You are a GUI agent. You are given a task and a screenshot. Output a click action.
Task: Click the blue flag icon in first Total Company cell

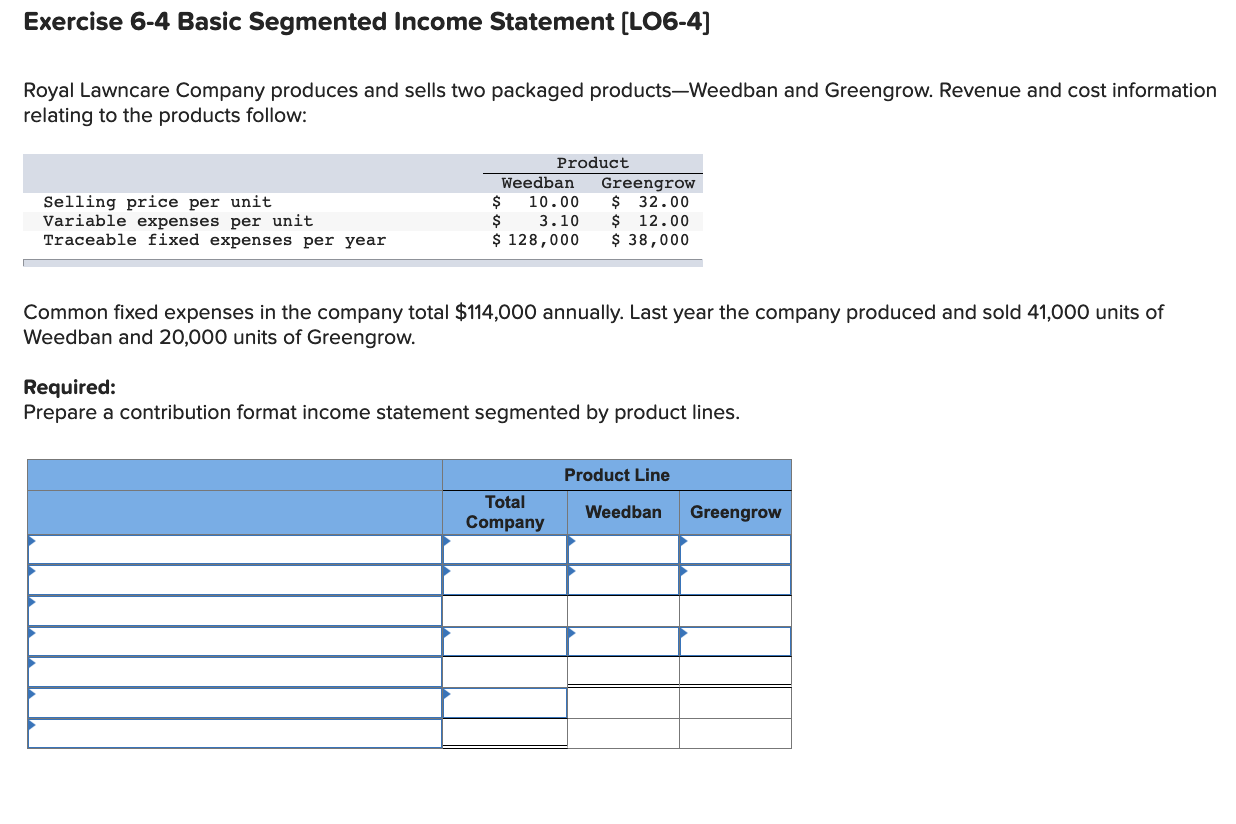[x=449, y=543]
